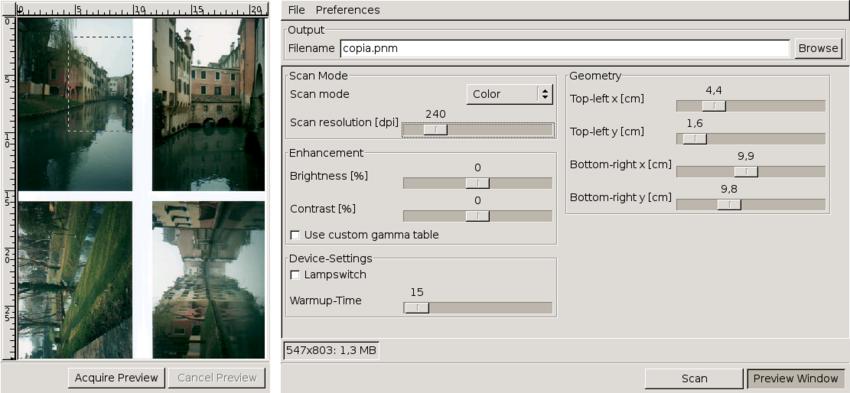Toggle the Preview Window button

click(x=796, y=378)
